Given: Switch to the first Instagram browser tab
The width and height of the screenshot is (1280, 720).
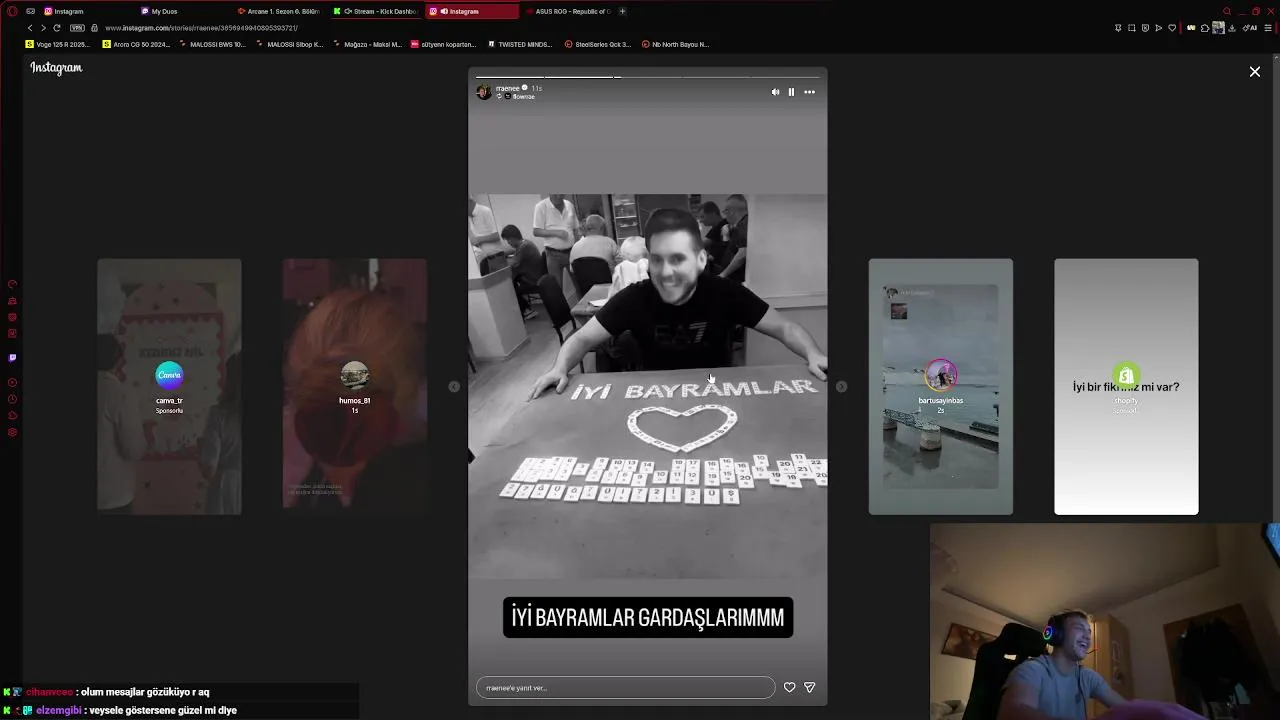Looking at the screenshot, I should pyautogui.click(x=85, y=11).
